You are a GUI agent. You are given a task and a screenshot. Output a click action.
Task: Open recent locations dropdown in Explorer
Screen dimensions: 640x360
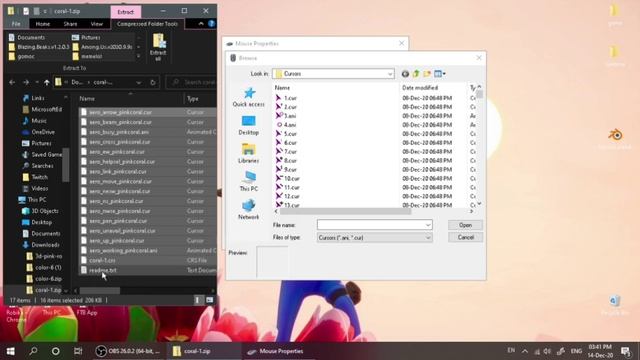pos(37,82)
